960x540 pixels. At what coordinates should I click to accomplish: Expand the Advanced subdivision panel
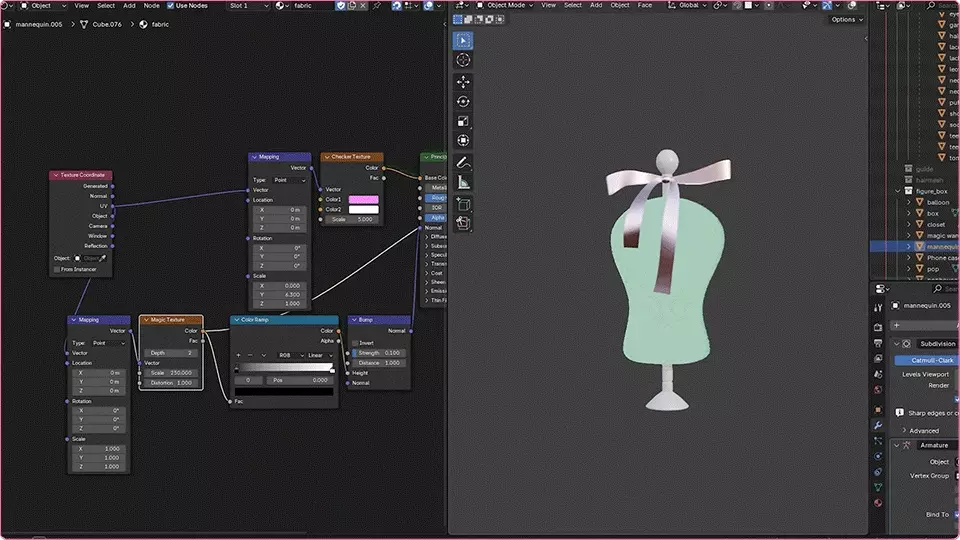pos(904,430)
